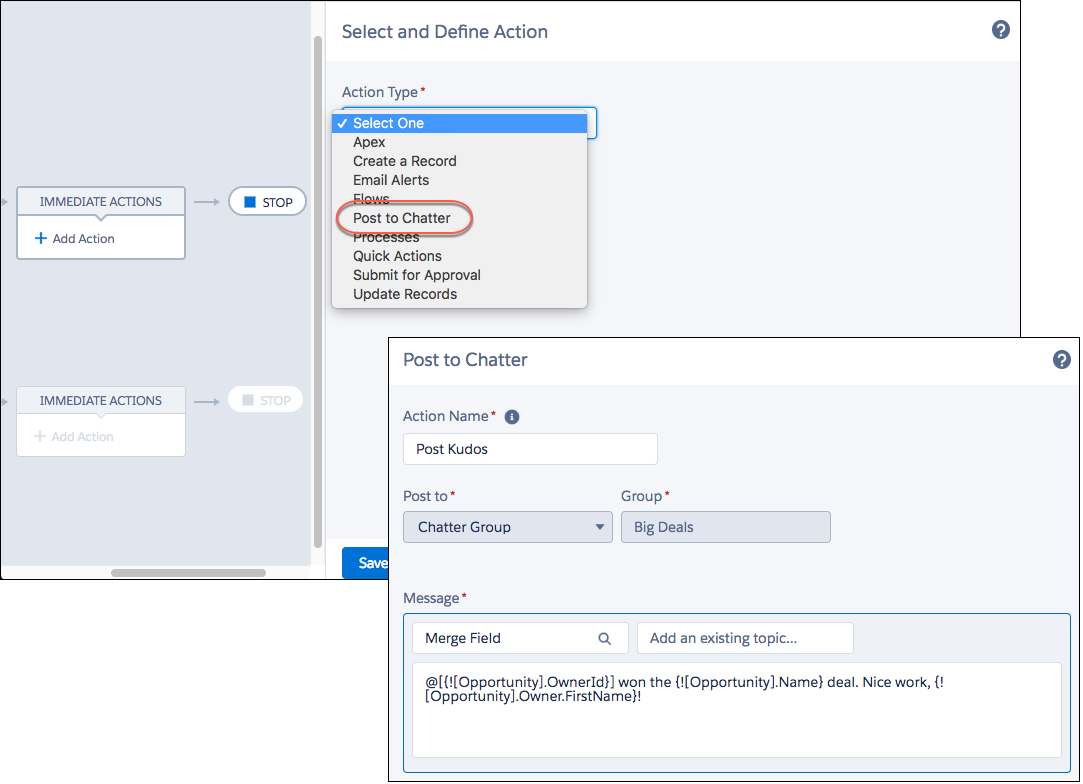Select Flows action type

[459, 199]
